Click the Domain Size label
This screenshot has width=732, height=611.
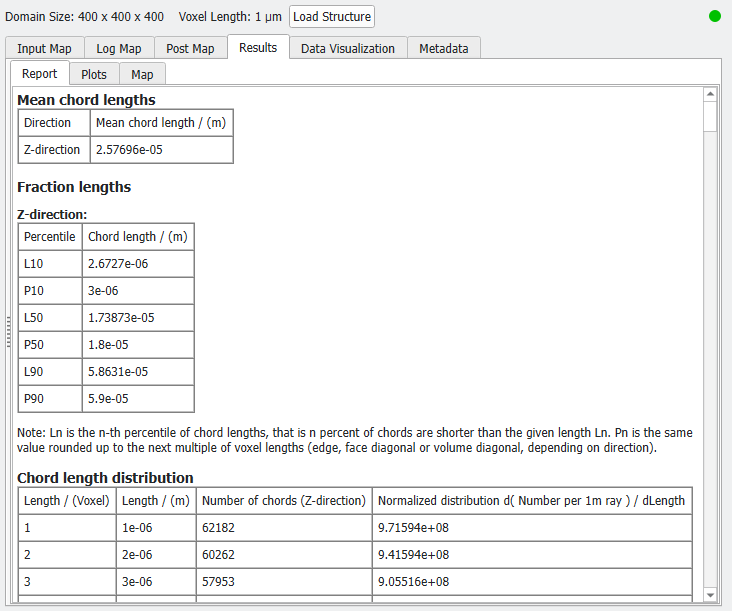(84, 17)
